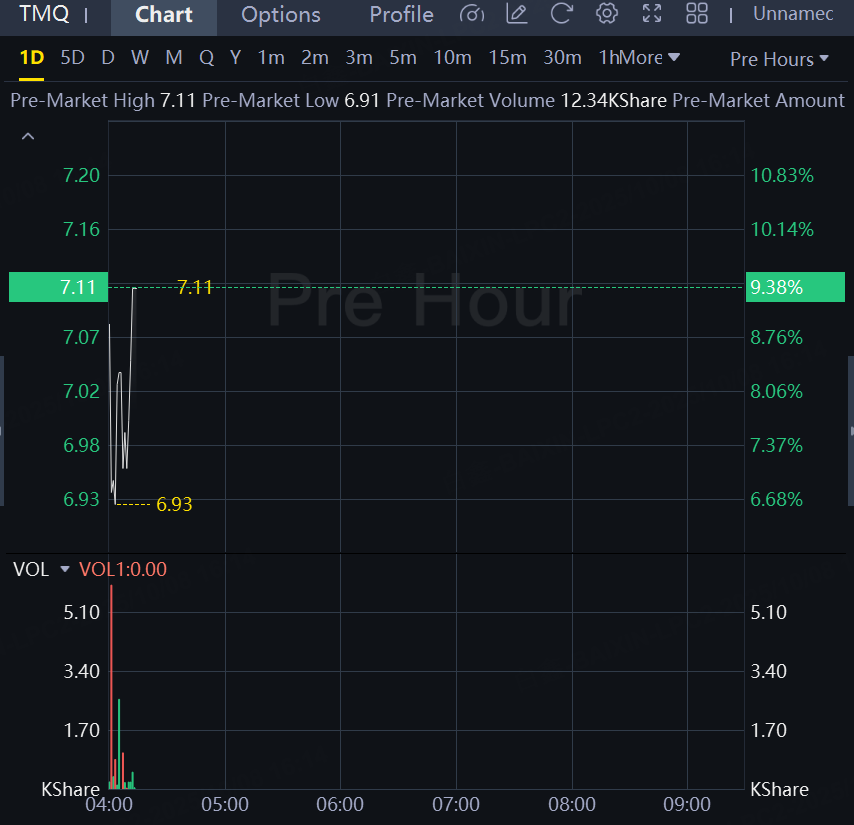Click the TMQ ticker symbol

coord(44,15)
